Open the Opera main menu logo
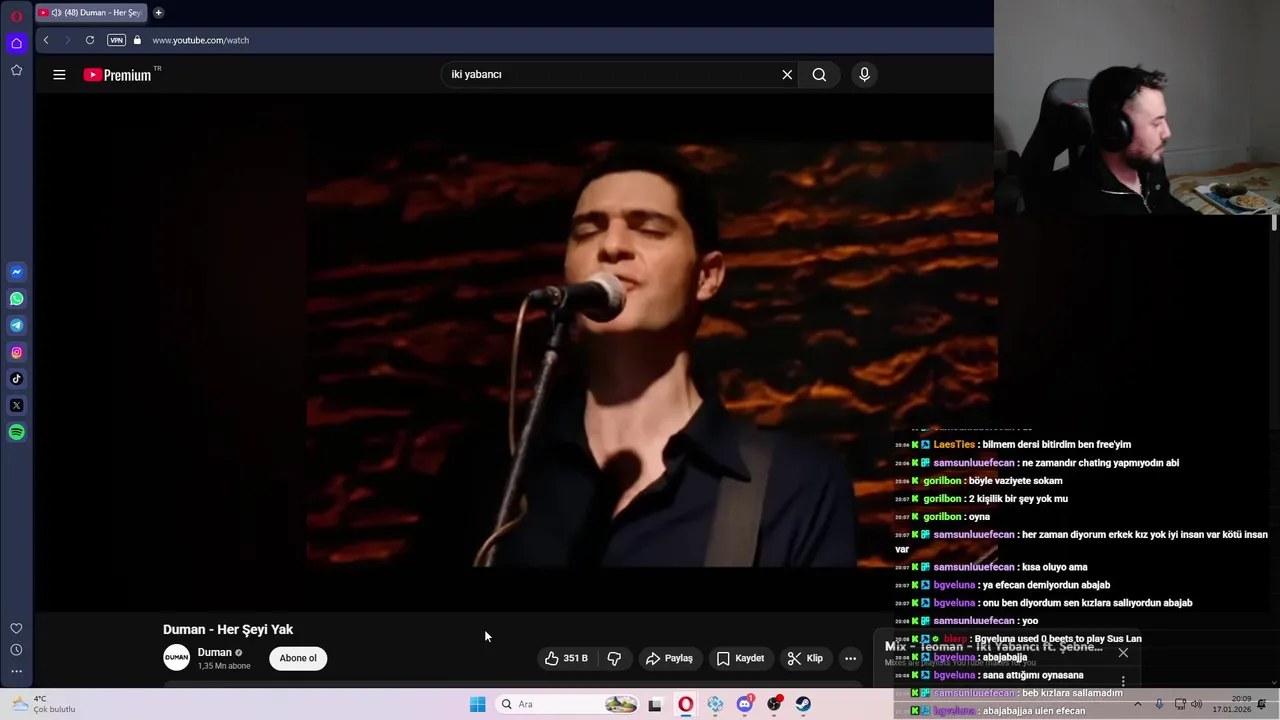 tap(16, 16)
